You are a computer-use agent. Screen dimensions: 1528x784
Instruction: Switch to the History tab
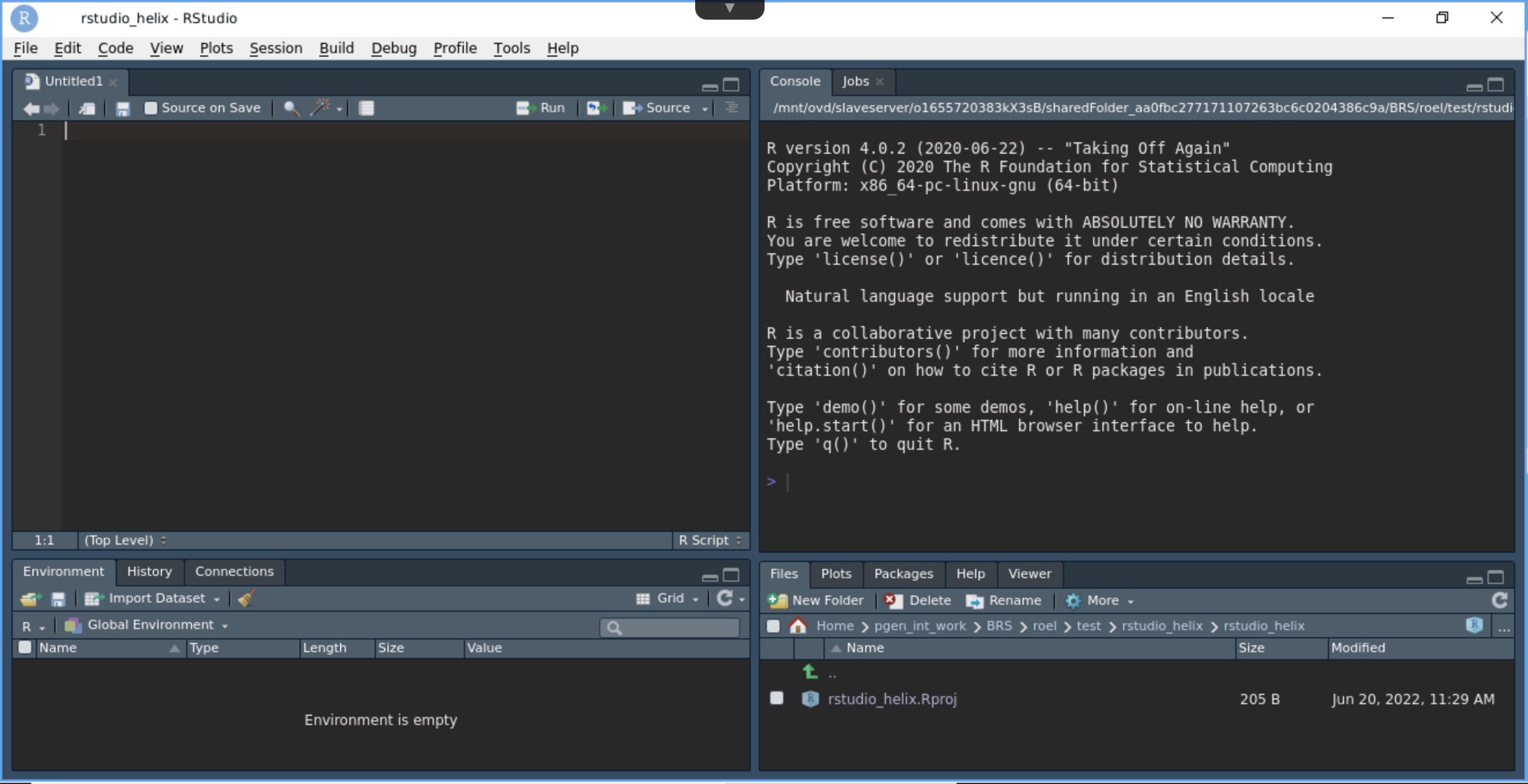[x=149, y=571]
